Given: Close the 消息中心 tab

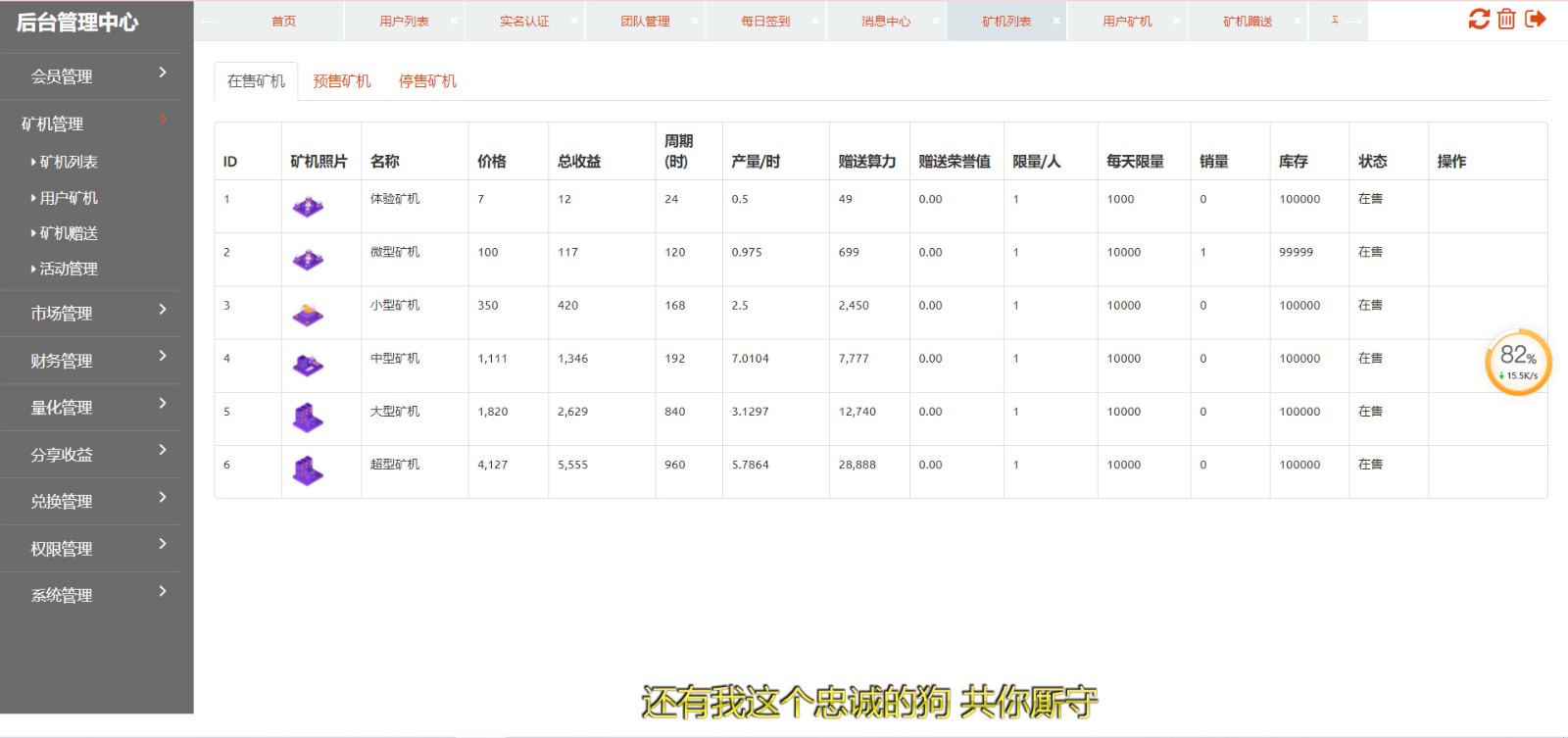Looking at the screenshot, I should tap(936, 21).
